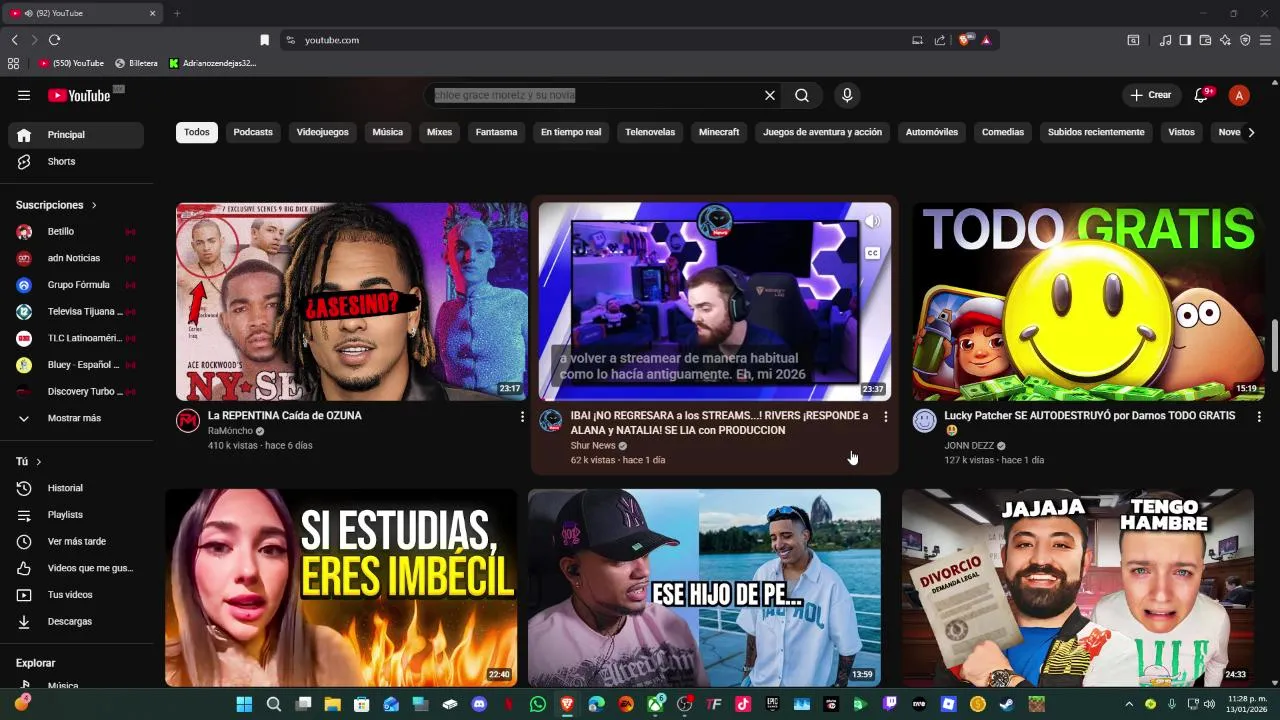Open the JONN DEZZ channel avatar
Screen dimensions: 1280x720
[x=925, y=421]
